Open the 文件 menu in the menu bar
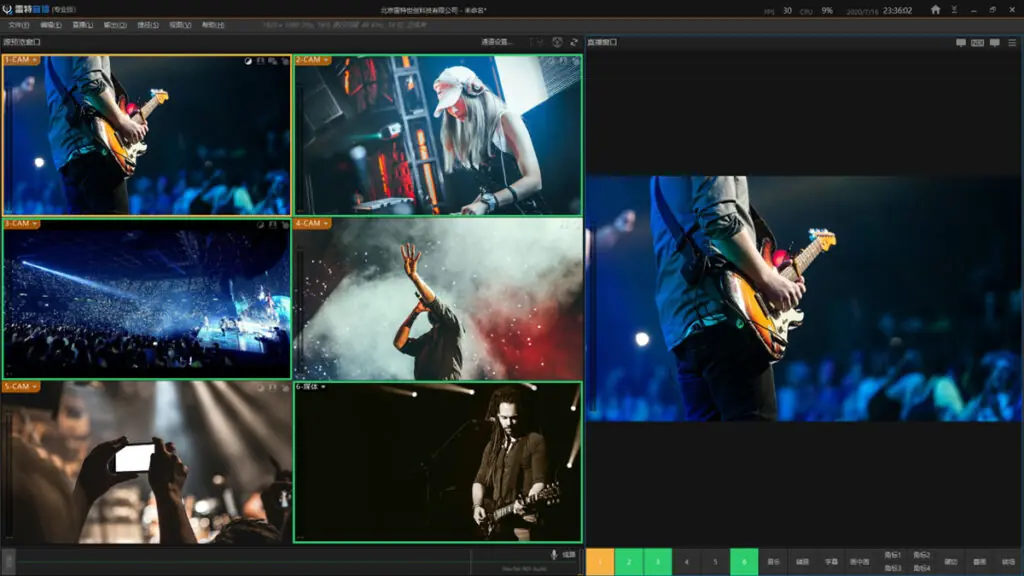The height and width of the screenshot is (576, 1024). (x=18, y=25)
